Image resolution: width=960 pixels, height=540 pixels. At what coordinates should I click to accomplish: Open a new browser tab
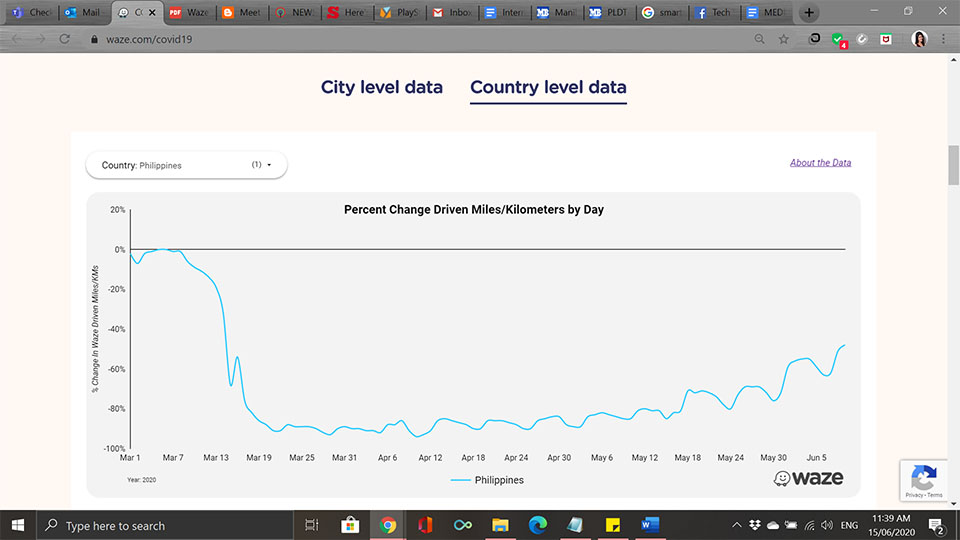click(809, 13)
